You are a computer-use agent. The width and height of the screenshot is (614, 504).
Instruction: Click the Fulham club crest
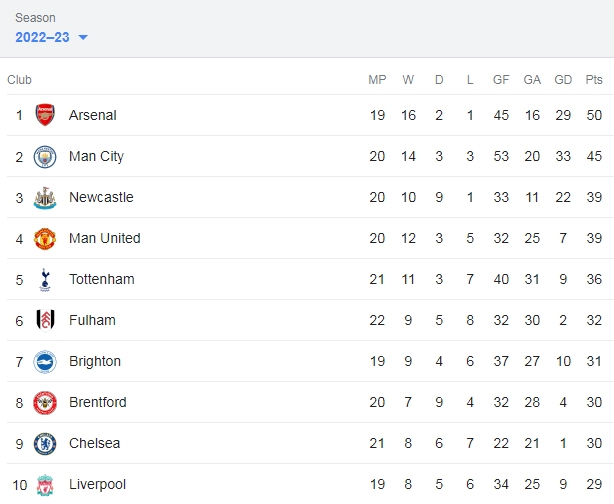(x=45, y=321)
